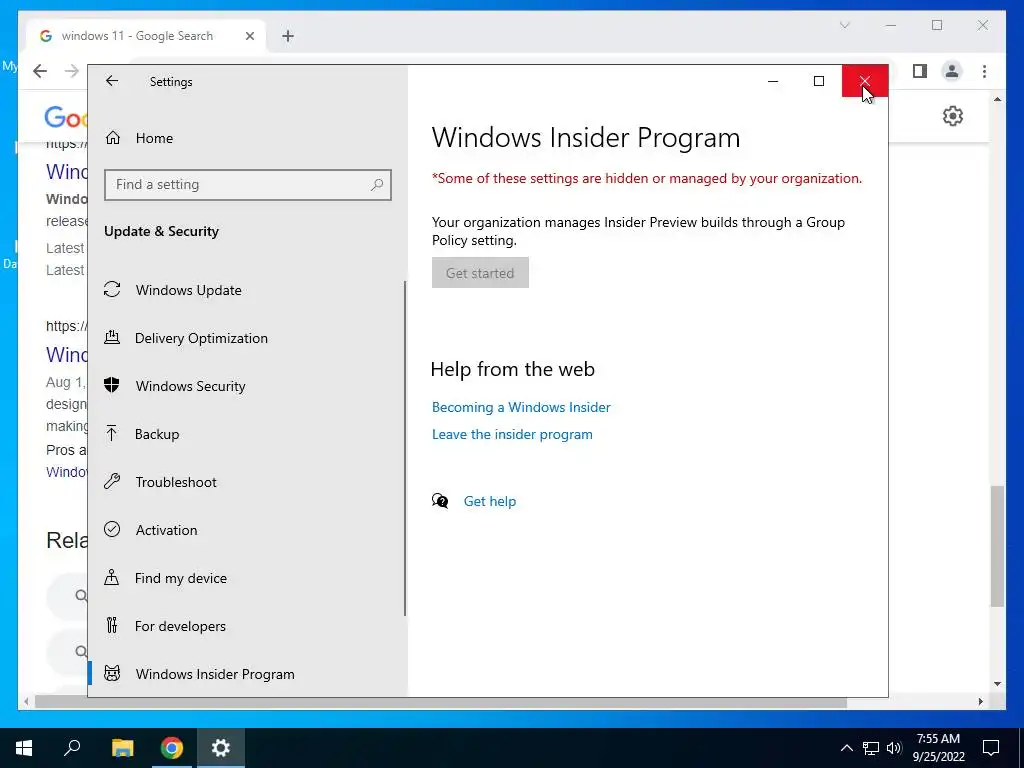Click the Activation checkmark circle icon
Screen dimensions: 1024x768
click(x=112, y=529)
